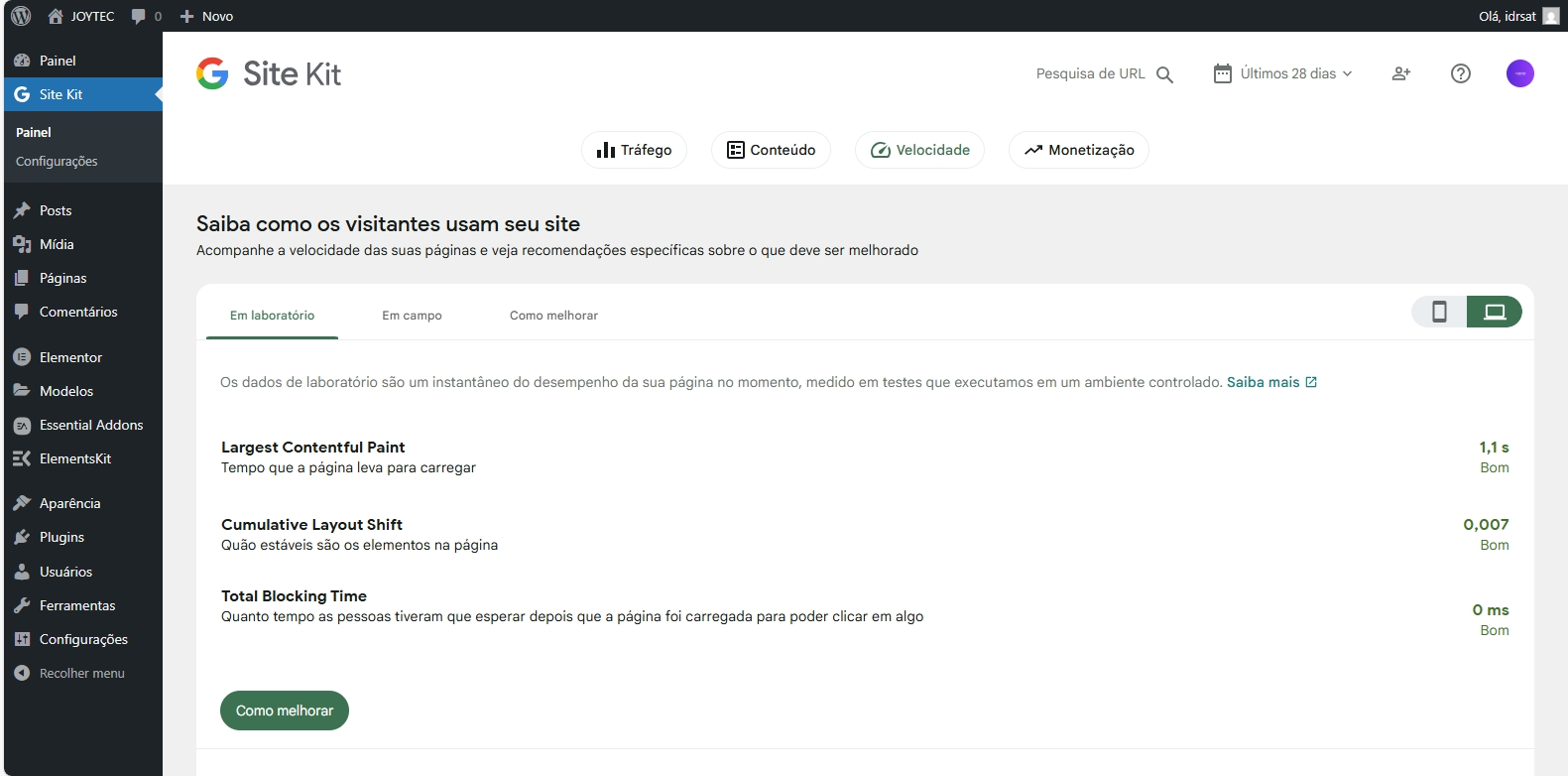Switch to the Em campo tab
Screen dimensions: 1568x776
tap(412, 316)
